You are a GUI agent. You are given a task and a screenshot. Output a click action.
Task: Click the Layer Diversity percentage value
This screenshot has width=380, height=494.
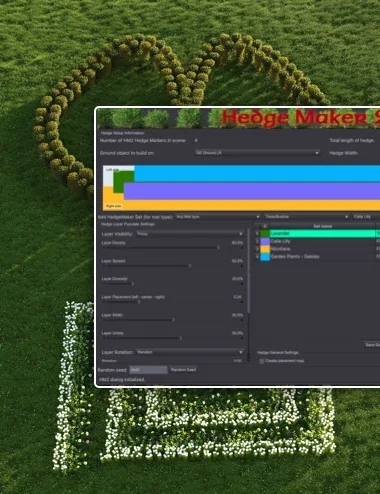pyautogui.click(x=237, y=279)
